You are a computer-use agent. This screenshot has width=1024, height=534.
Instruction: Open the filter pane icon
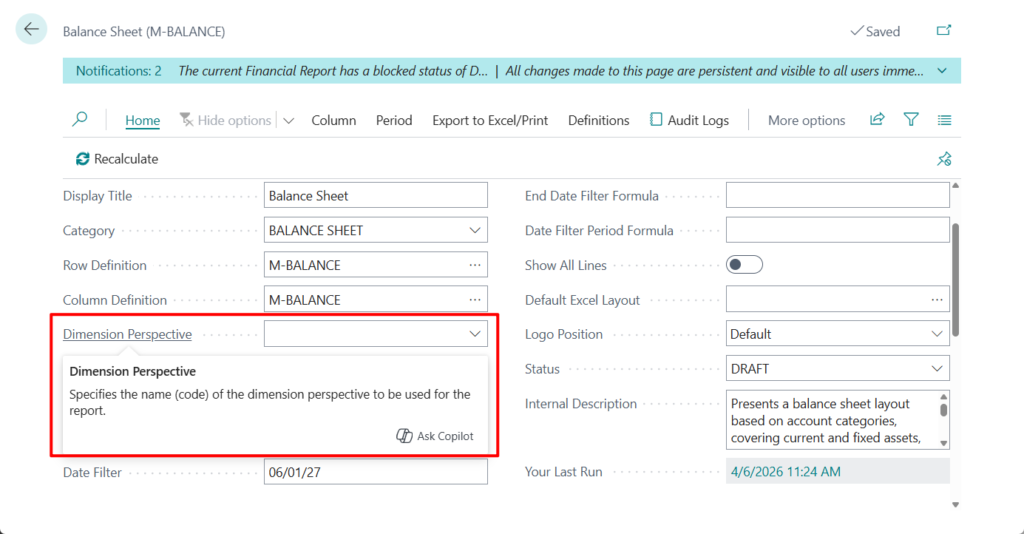click(x=911, y=120)
